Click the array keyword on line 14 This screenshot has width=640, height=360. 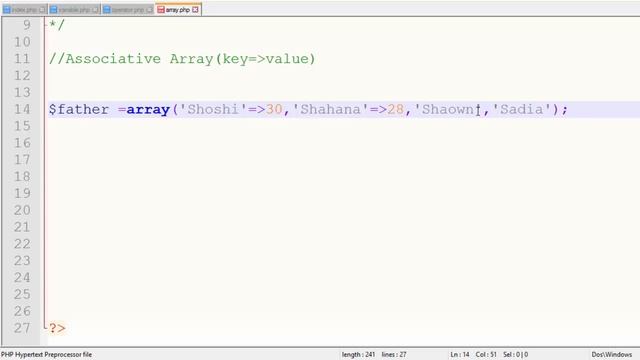tap(148, 109)
